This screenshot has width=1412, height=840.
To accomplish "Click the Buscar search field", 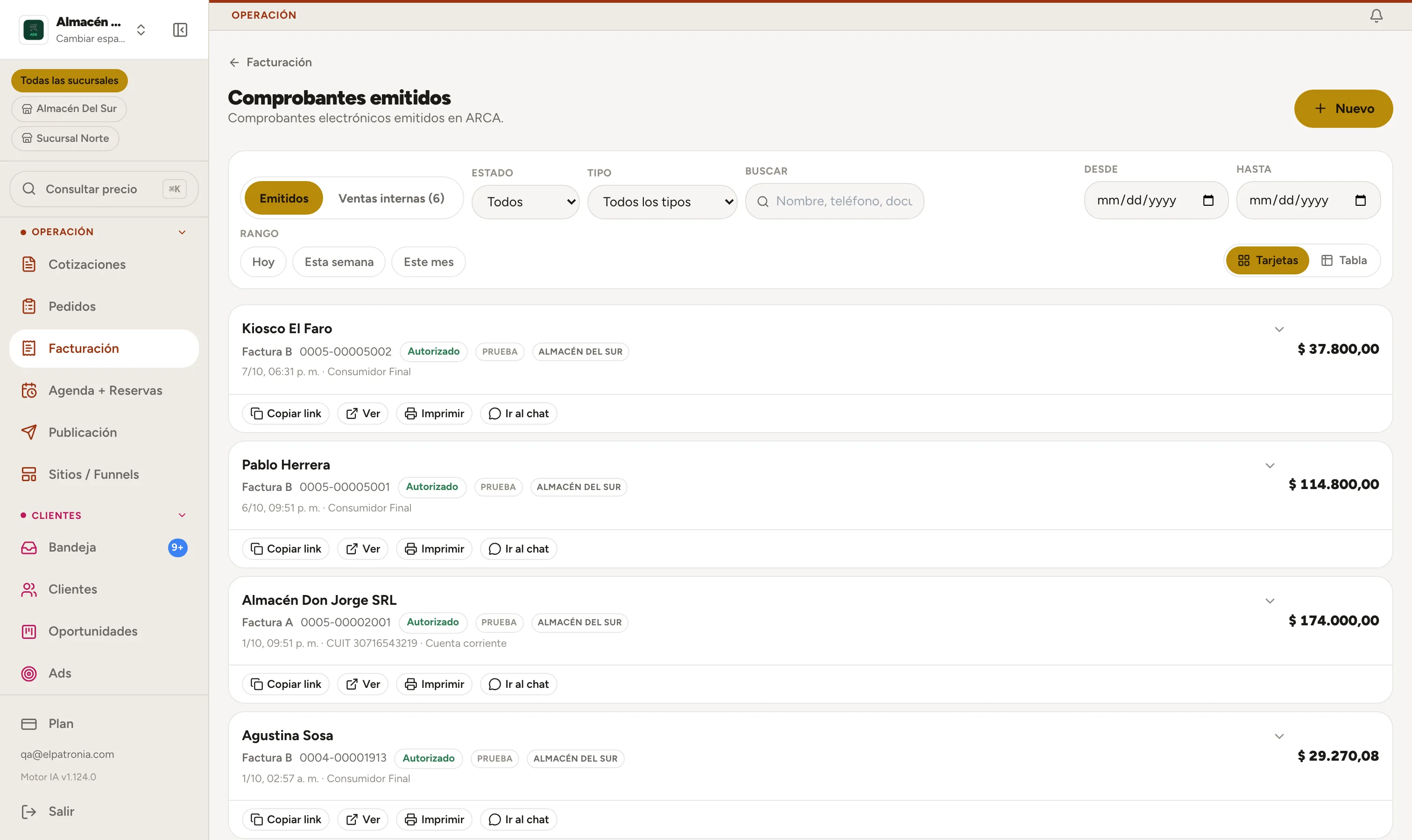I will coord(834,201).
